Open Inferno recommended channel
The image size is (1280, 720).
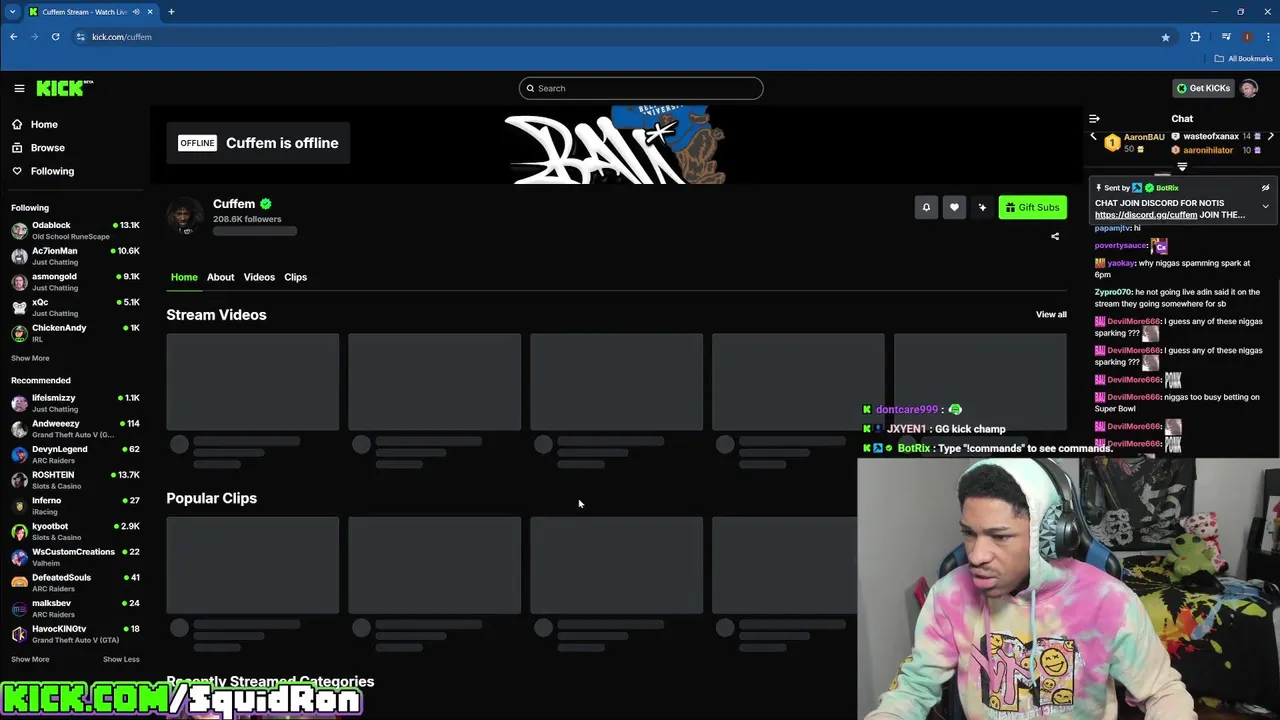point(75,506)
